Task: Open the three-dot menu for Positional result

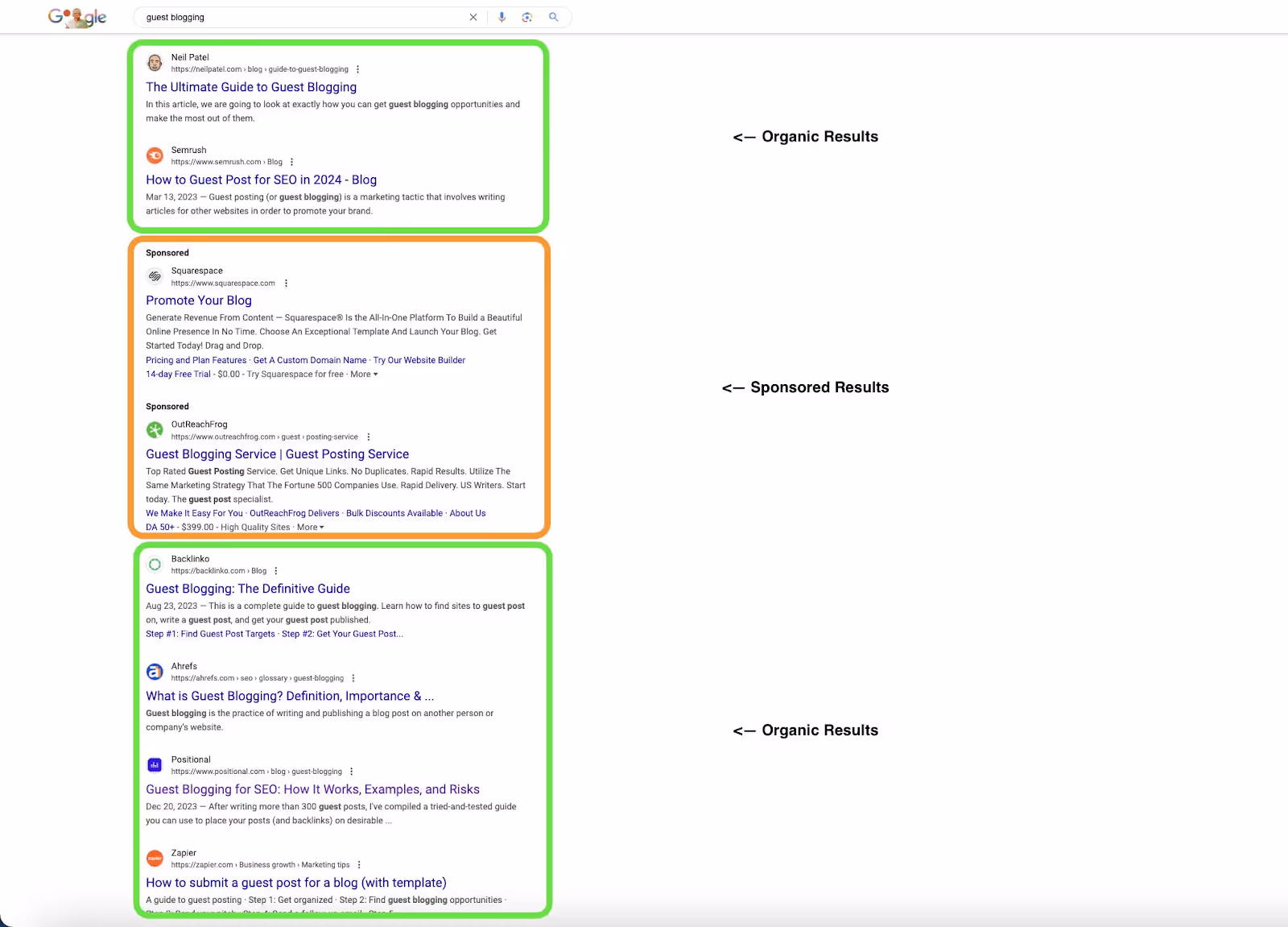Action: pos(352,772)
